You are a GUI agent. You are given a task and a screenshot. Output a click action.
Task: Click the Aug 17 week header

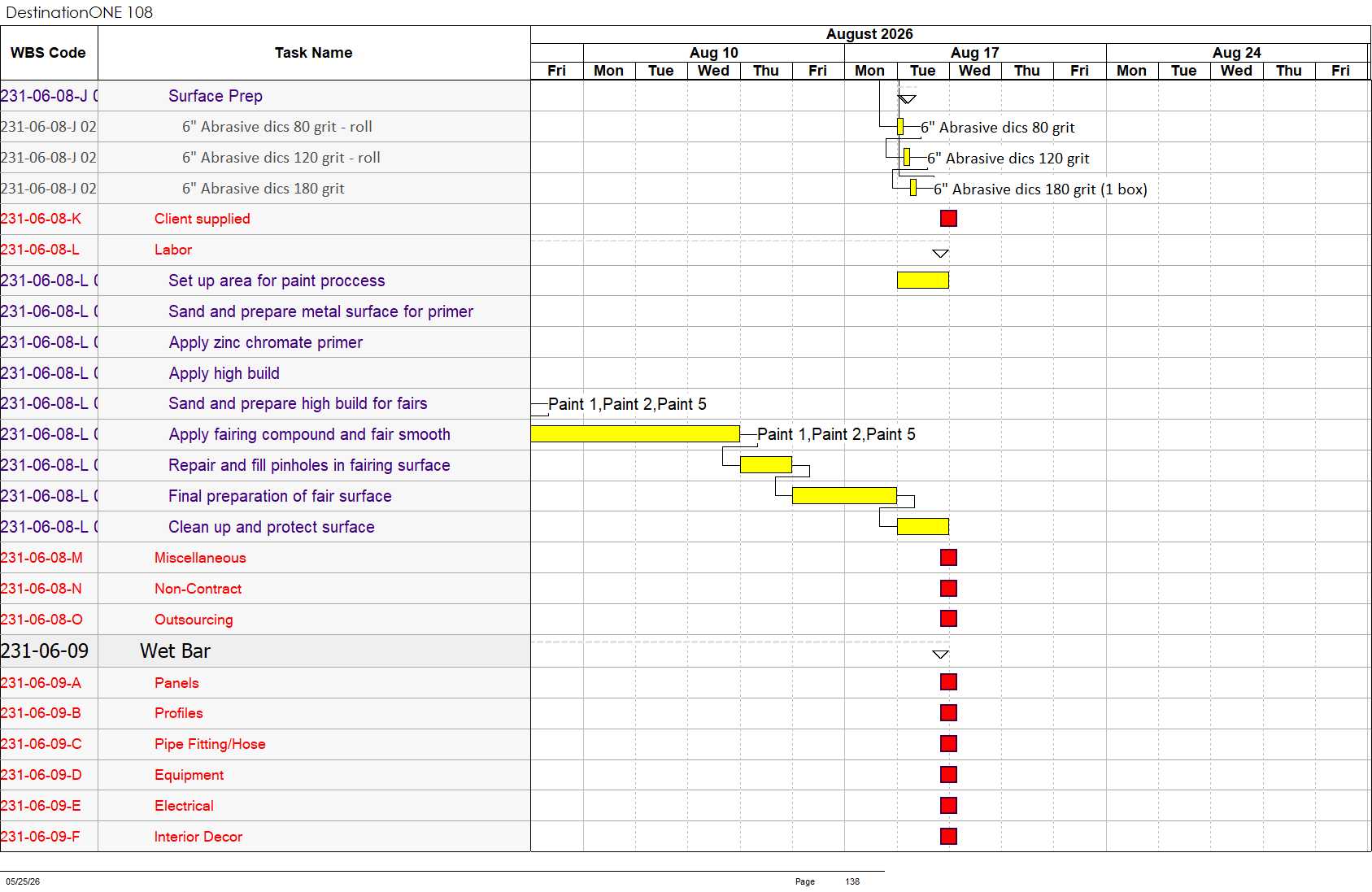(x=975, y=53)
